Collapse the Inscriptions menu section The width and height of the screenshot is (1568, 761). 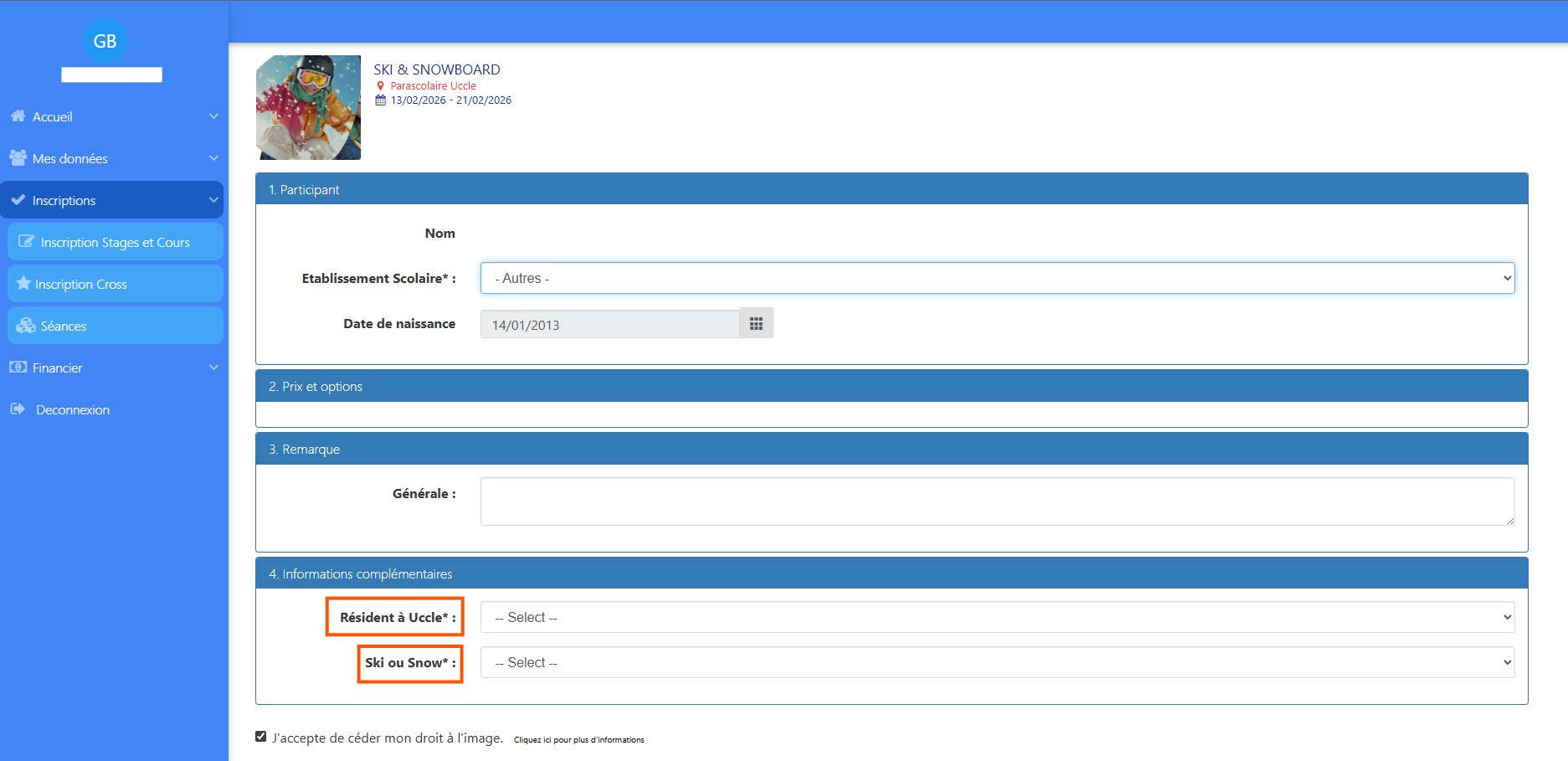(x=213, y=200)
